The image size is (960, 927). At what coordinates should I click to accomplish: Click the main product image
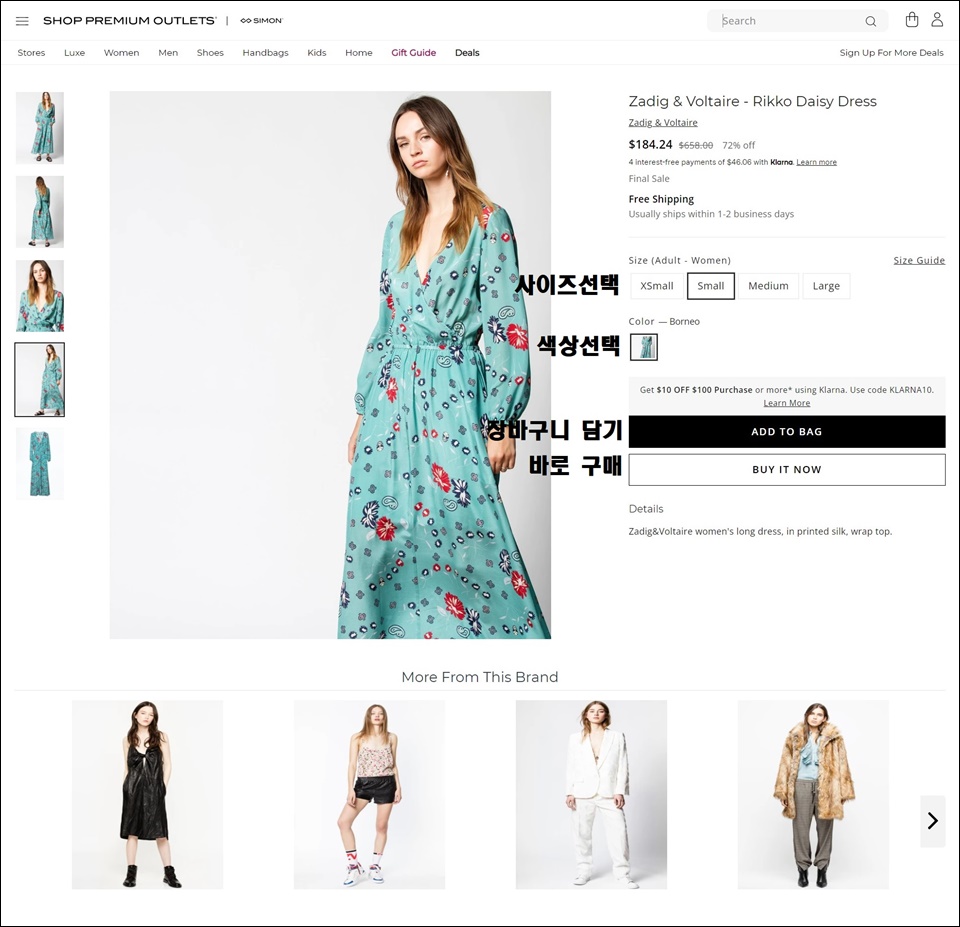(x=330, y=365)
